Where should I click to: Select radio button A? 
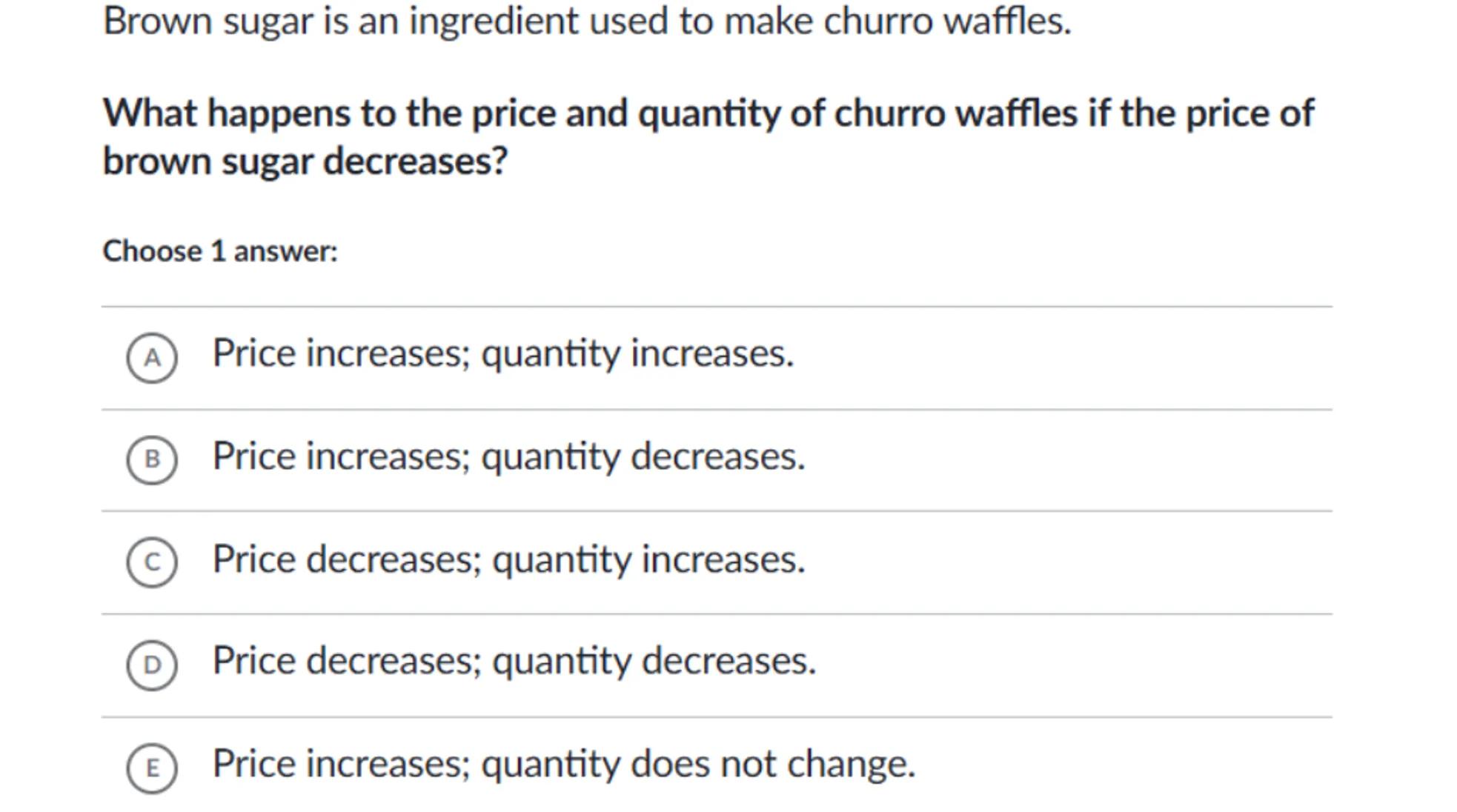[x=152, y=358]
